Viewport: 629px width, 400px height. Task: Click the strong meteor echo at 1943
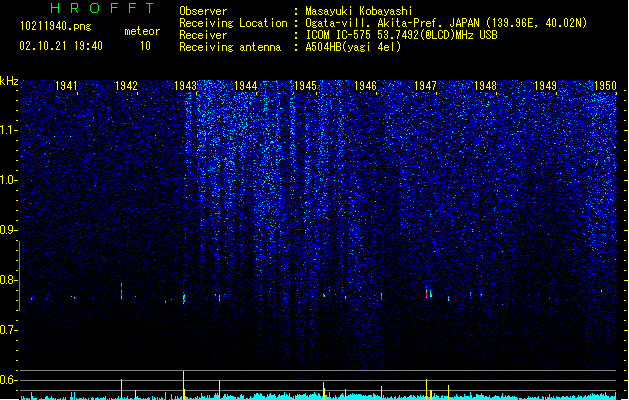coord(184,298)
